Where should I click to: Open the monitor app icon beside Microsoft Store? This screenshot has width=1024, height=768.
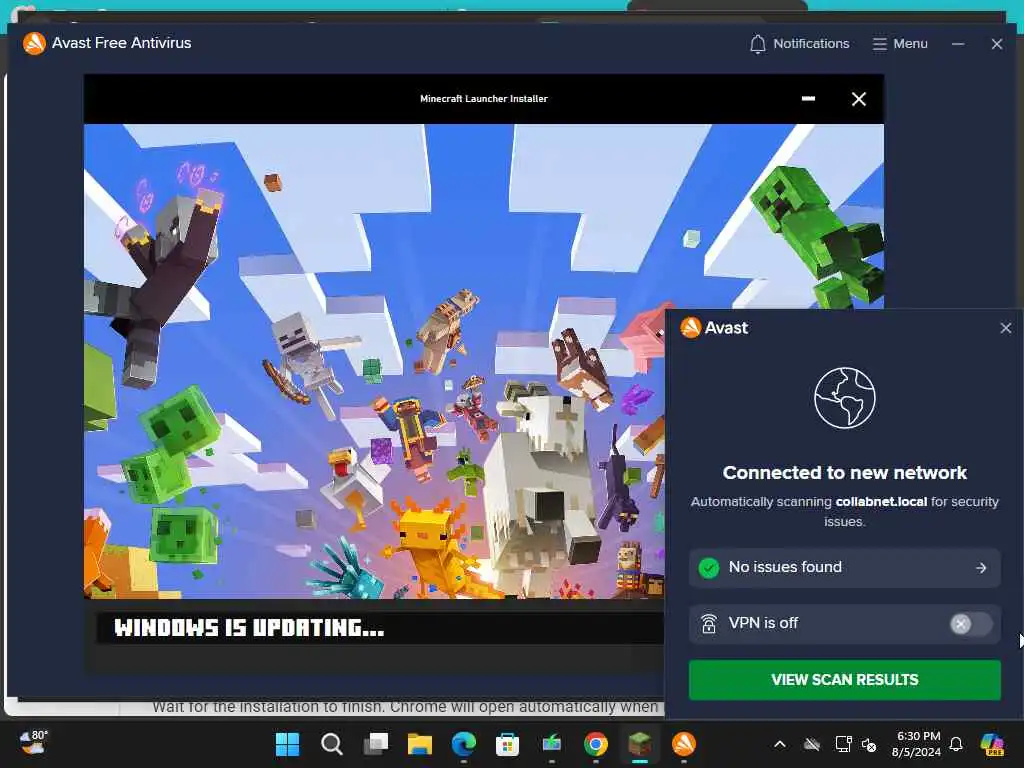click(x=552, y=744)
